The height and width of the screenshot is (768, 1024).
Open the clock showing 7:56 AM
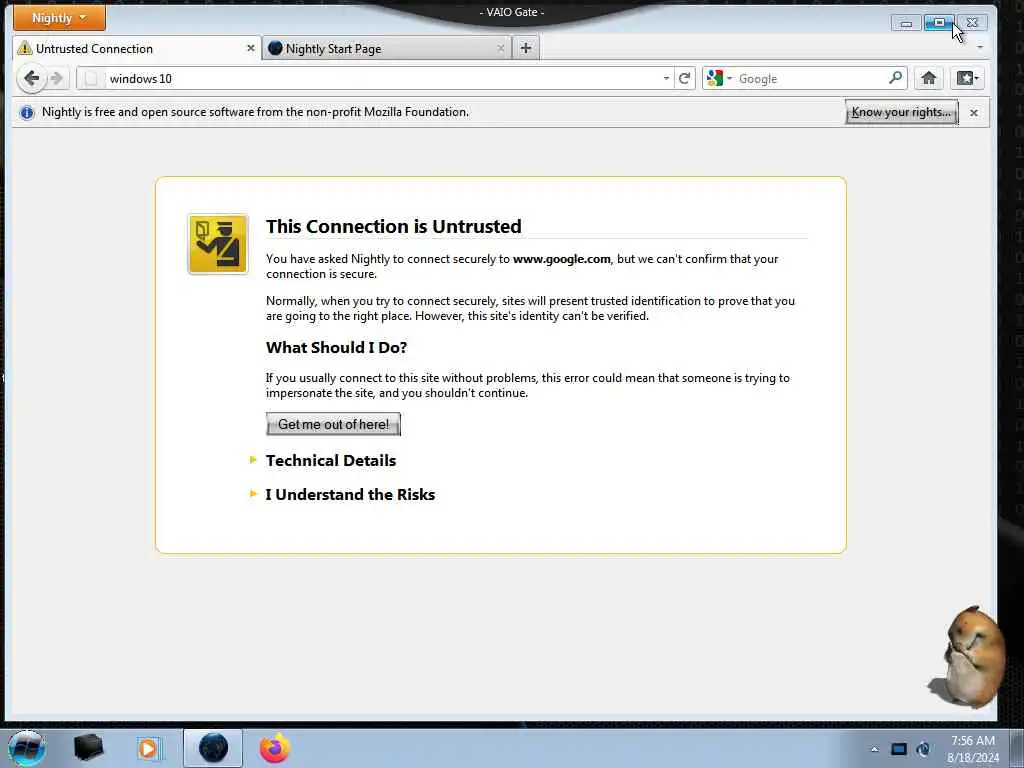(x=973, y=749)
